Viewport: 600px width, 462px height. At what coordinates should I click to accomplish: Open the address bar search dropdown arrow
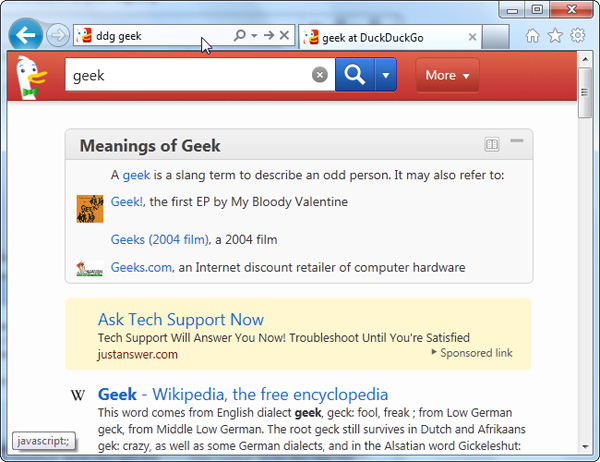point(255,36)
